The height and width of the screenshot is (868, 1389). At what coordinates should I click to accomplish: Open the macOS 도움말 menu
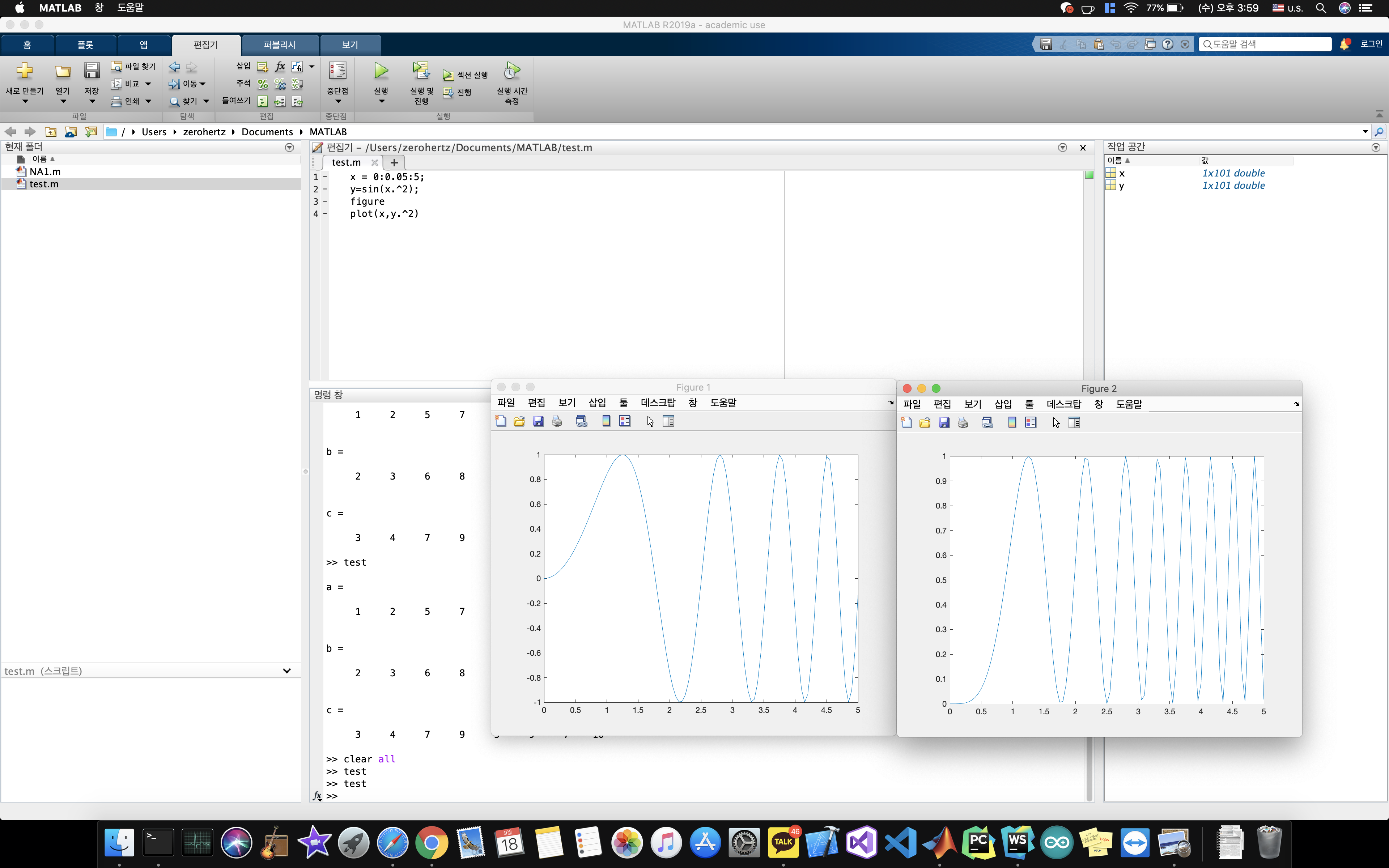coord(131,8)
